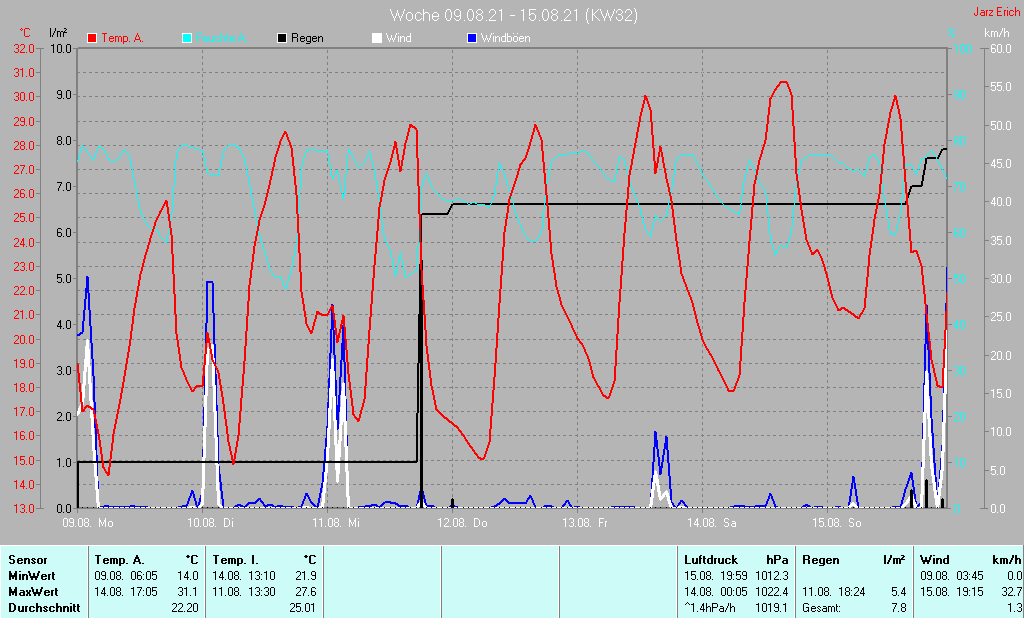Select the Luftdruck column header
Screen dimensions: 1024x618
pos(709,560)
